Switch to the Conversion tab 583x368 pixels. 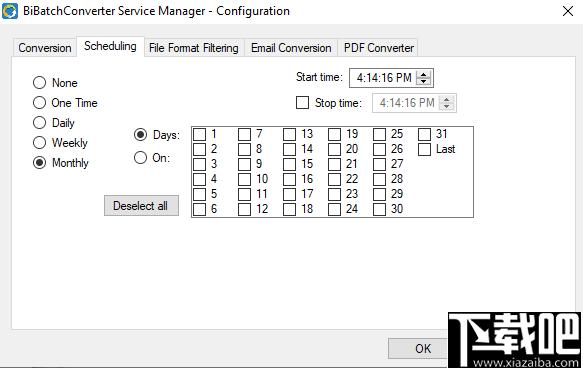[45, 48]
